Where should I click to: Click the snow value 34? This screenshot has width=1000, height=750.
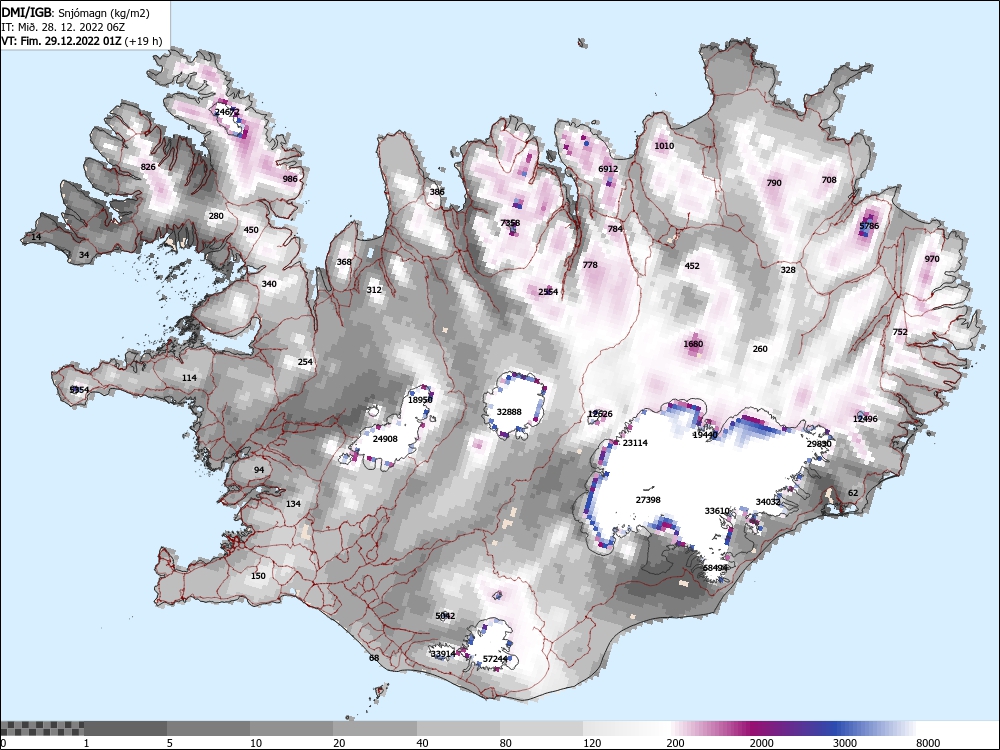click(84, 255)
